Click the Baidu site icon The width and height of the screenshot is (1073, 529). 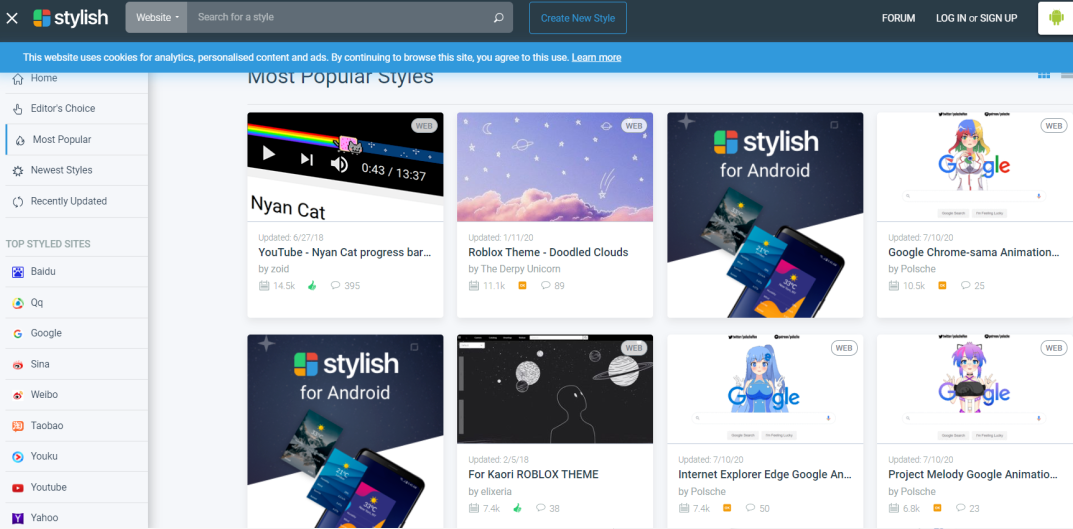tap(18, 272)
